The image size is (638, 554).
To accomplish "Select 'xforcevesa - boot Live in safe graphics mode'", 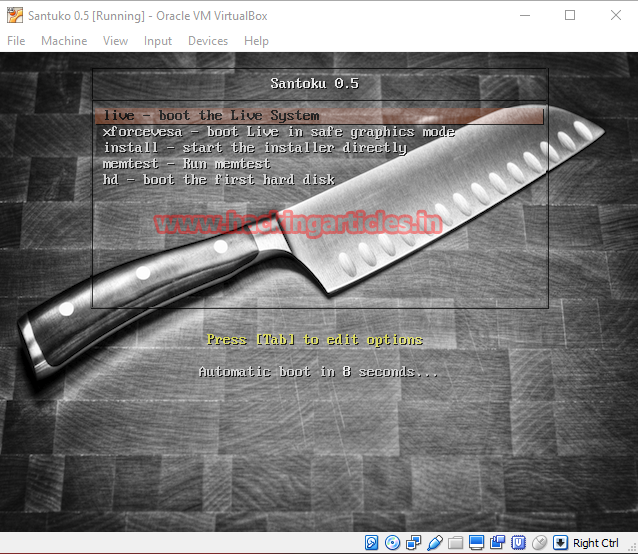I will 279,132.
